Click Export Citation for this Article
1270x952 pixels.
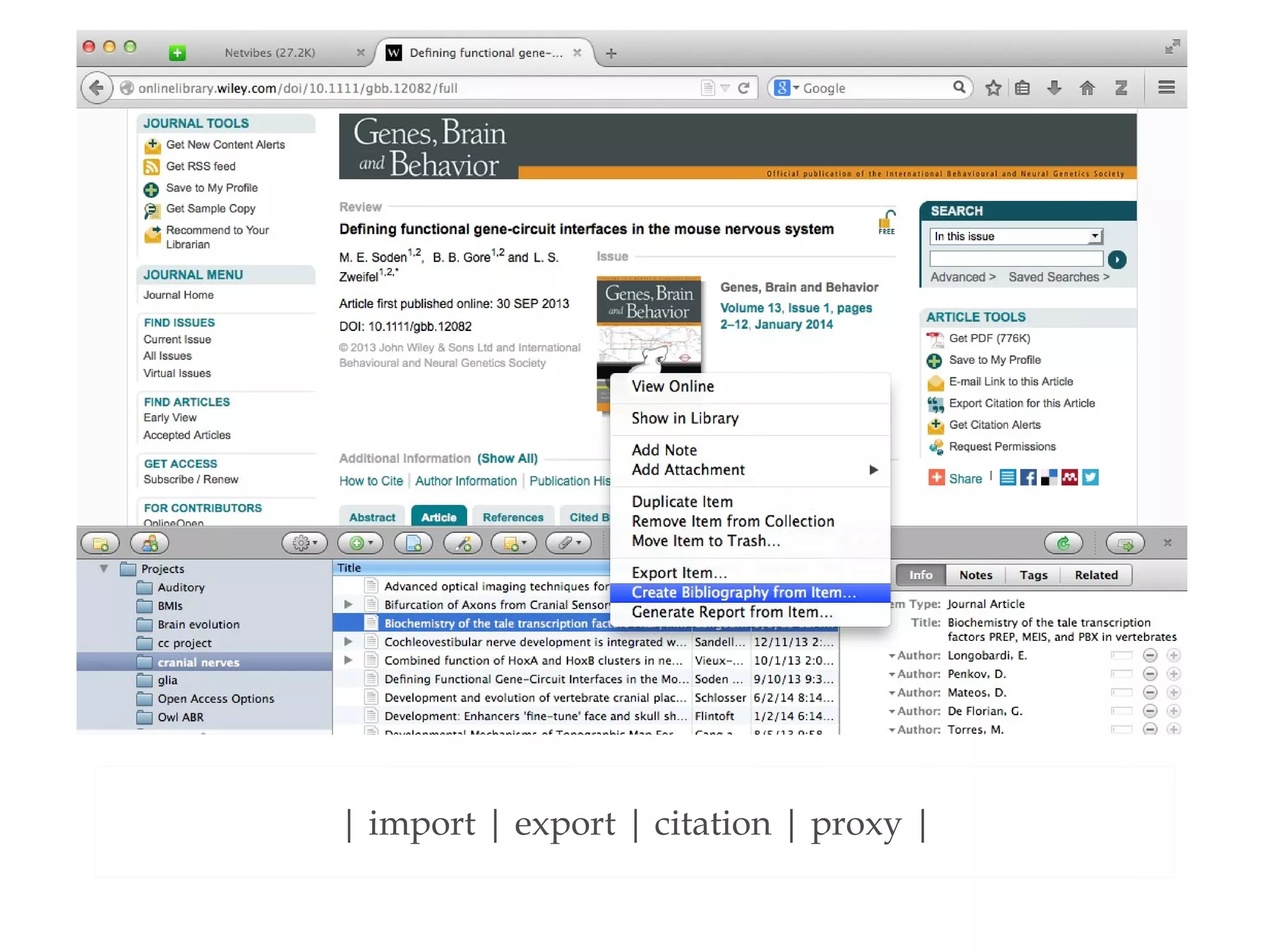point(1022,403)
